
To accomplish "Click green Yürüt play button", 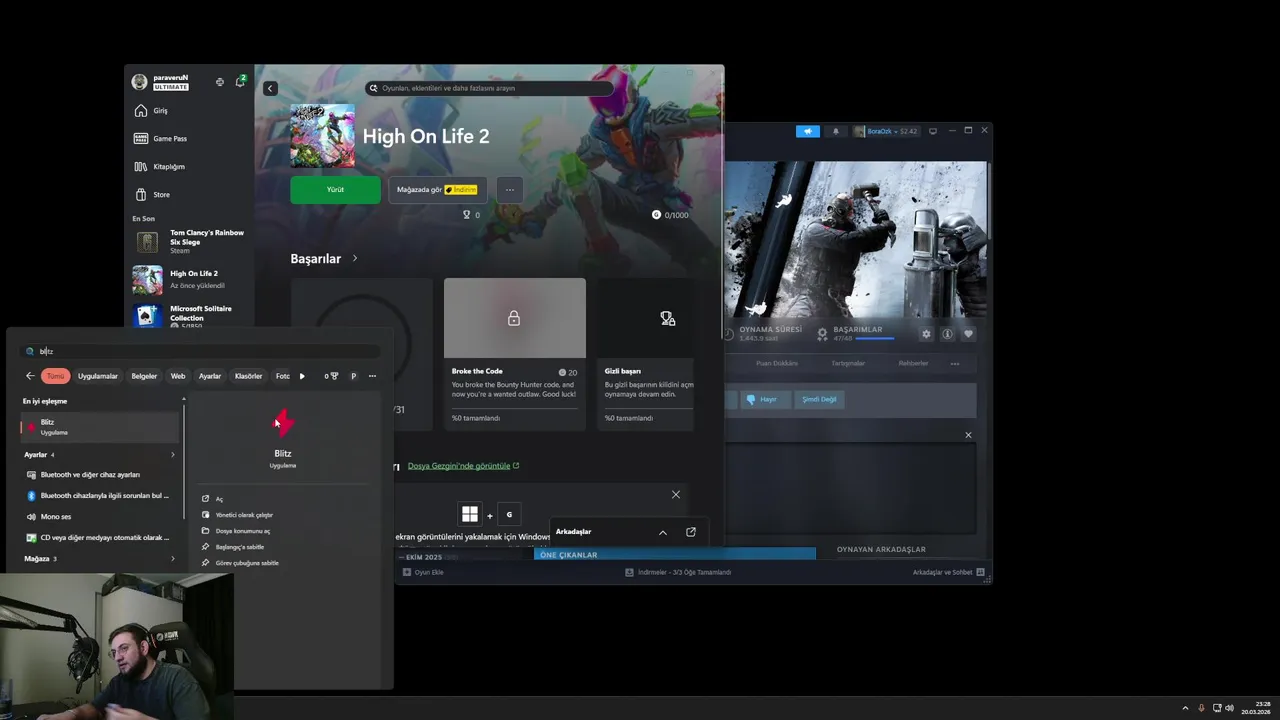I will [335, 190].
